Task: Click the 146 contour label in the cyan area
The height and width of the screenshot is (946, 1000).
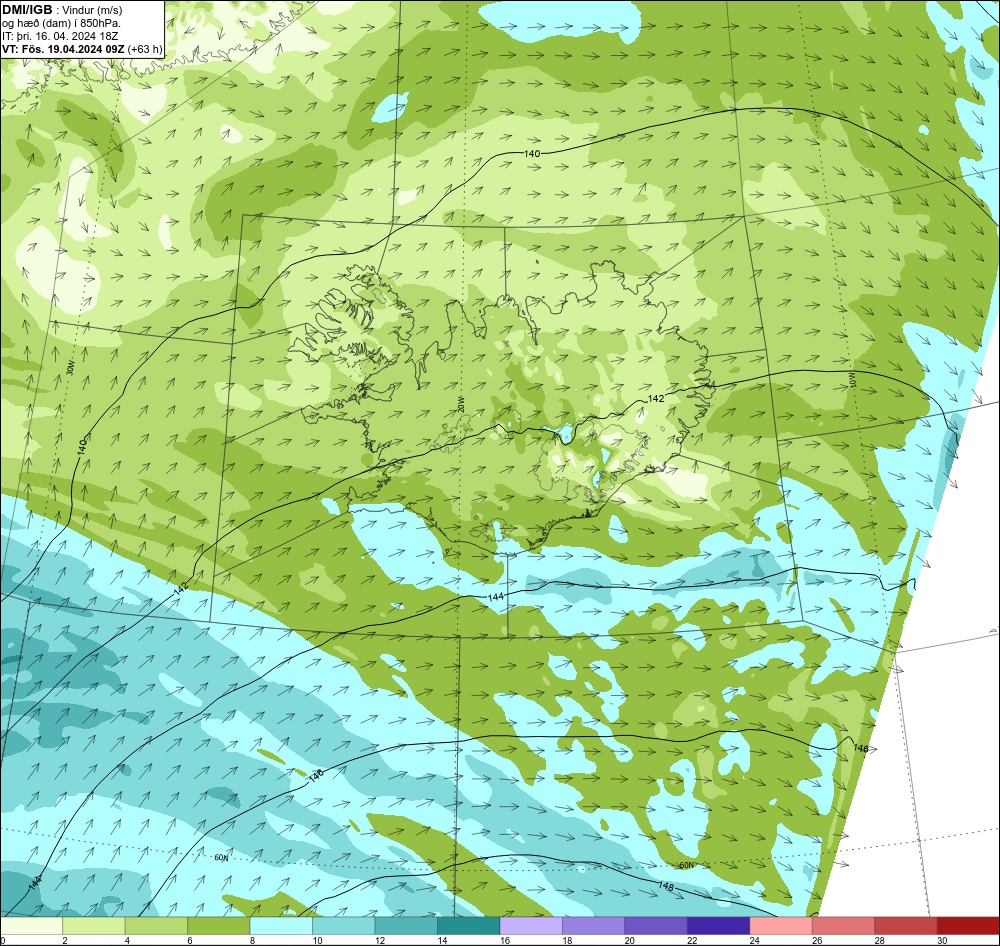Action: [x=316, y=776]
